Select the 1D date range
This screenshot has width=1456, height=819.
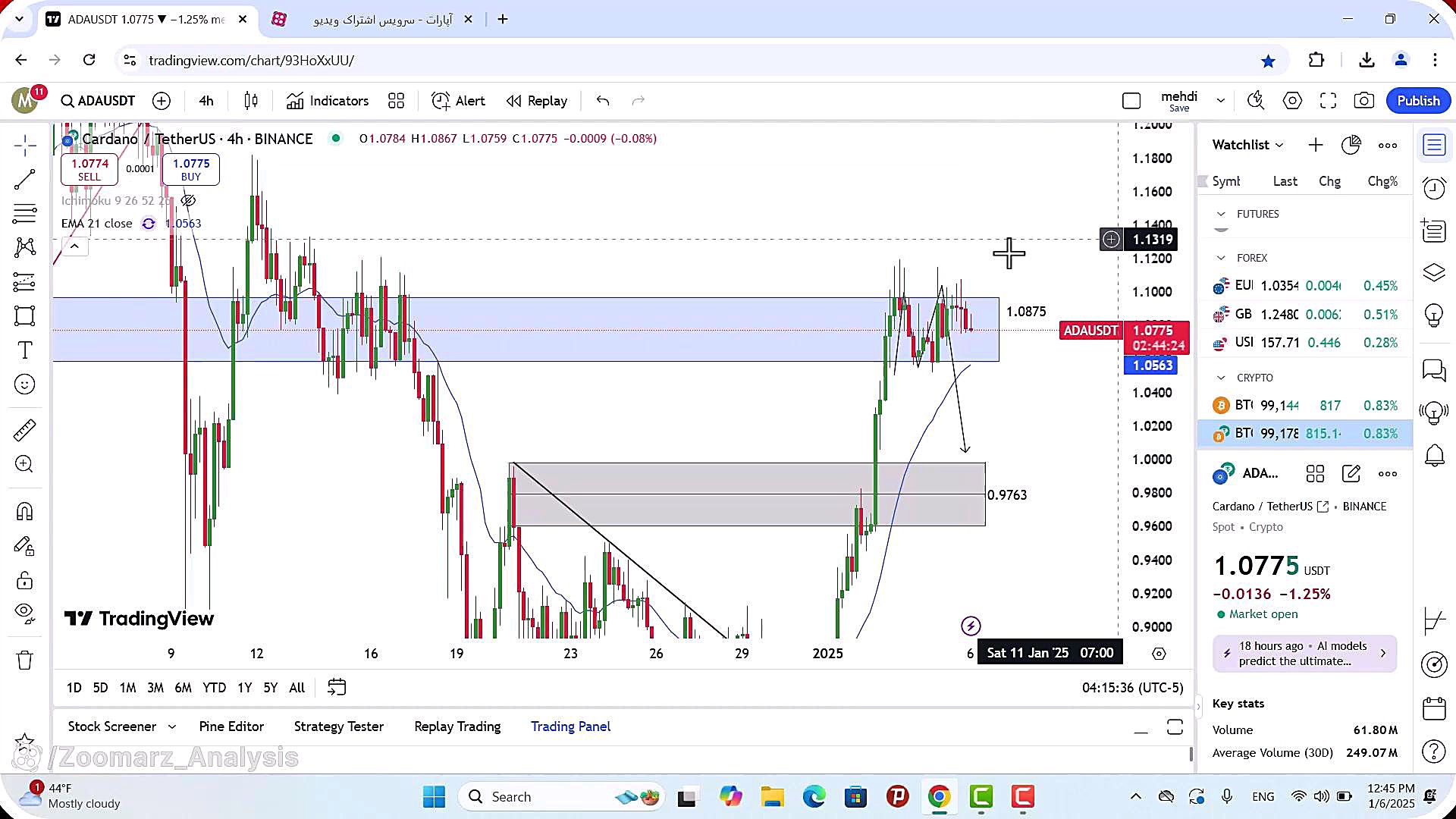point(74,688)
